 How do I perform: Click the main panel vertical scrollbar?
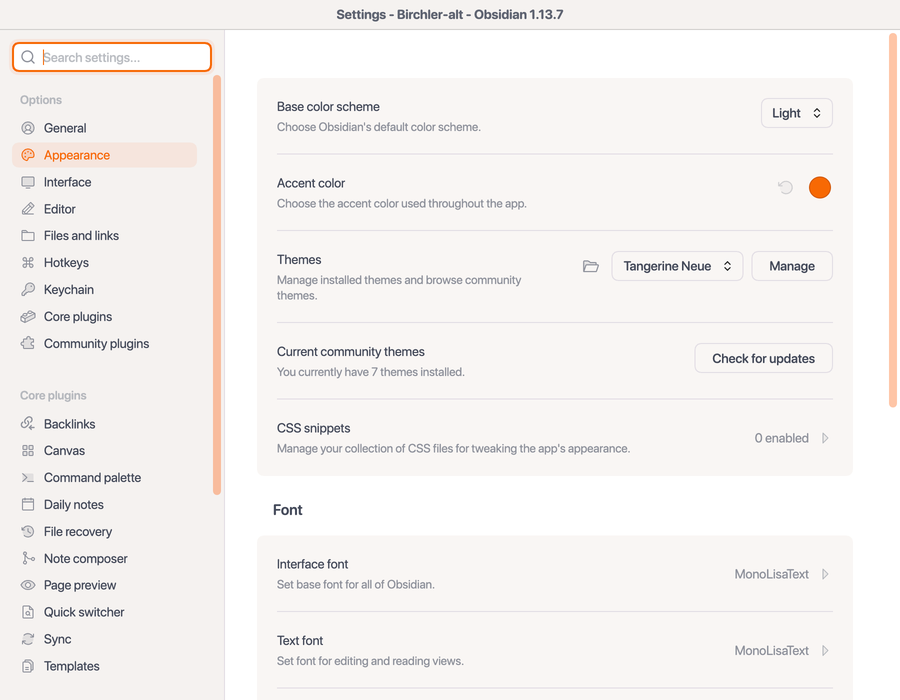coord(893,220)
